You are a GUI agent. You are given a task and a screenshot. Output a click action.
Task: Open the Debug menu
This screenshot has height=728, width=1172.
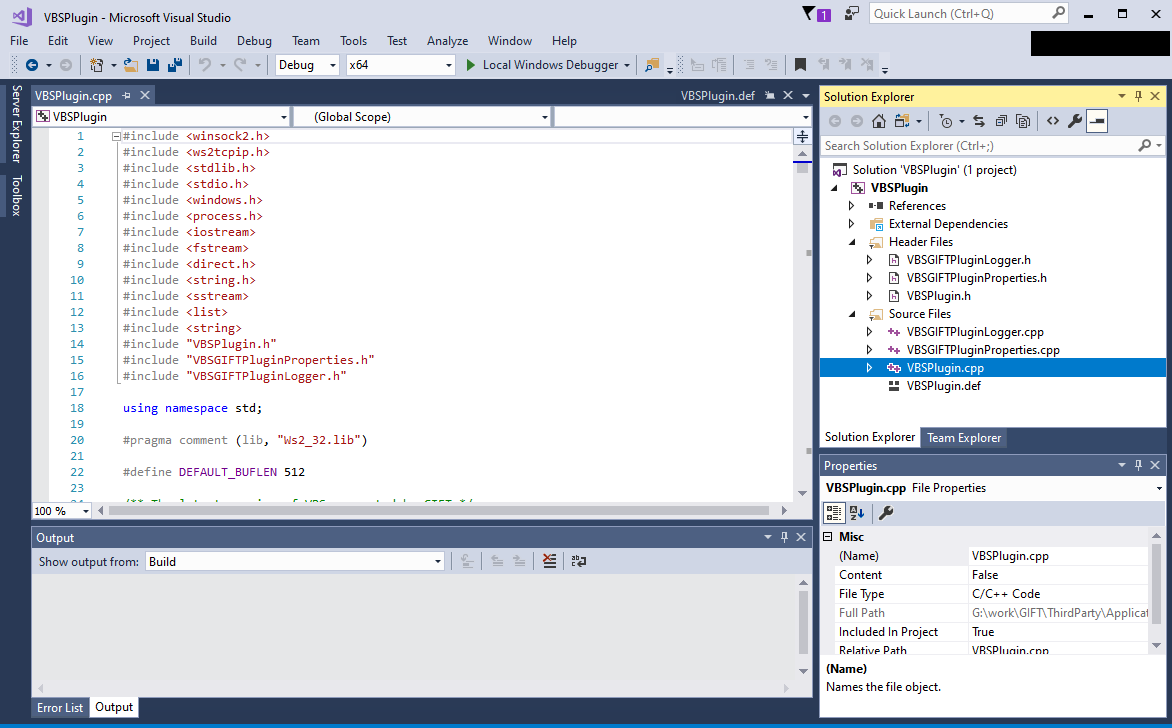pos(254,40)
